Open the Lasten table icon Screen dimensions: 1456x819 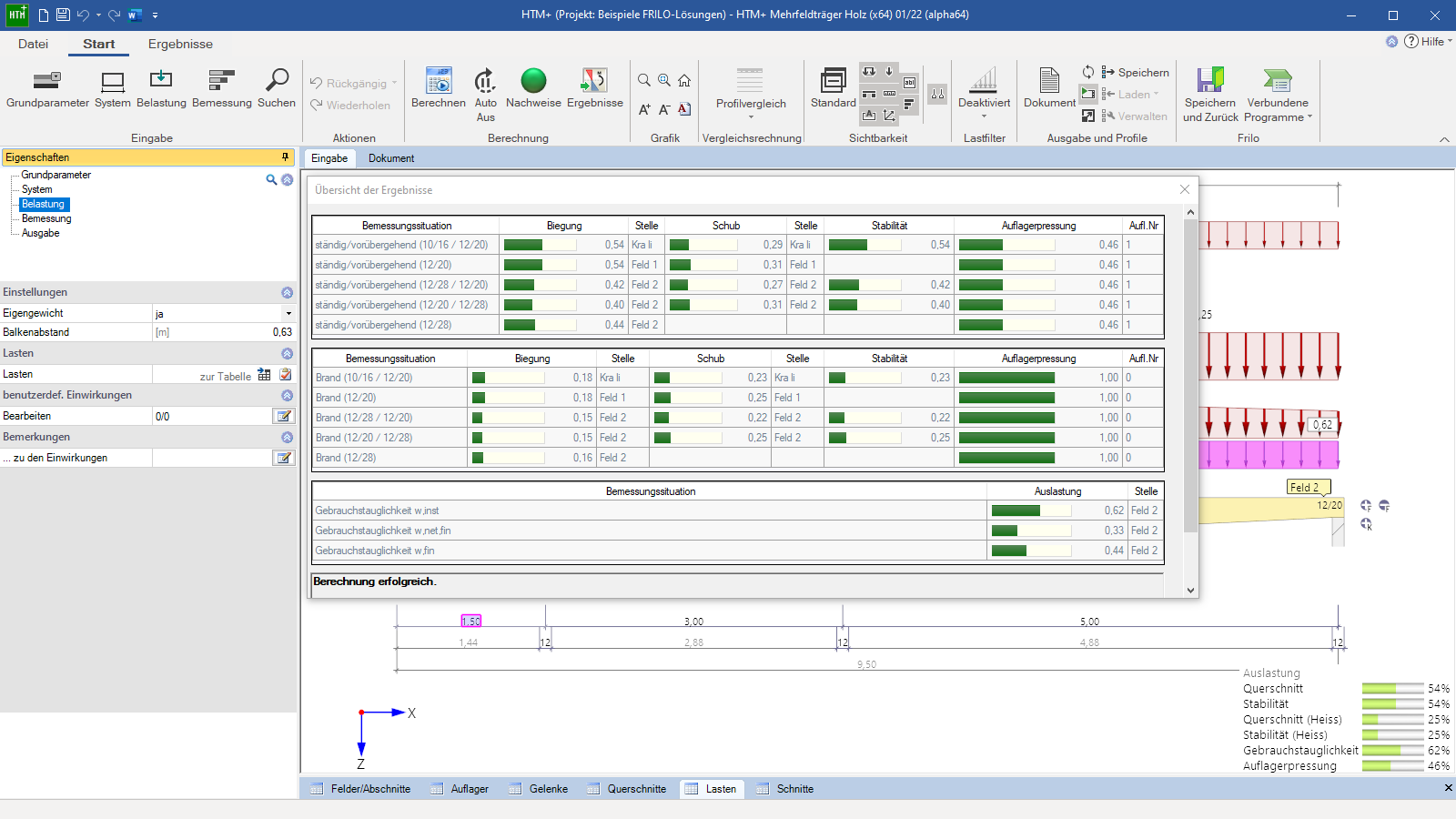pyautogui.click(x=264, y=374)
